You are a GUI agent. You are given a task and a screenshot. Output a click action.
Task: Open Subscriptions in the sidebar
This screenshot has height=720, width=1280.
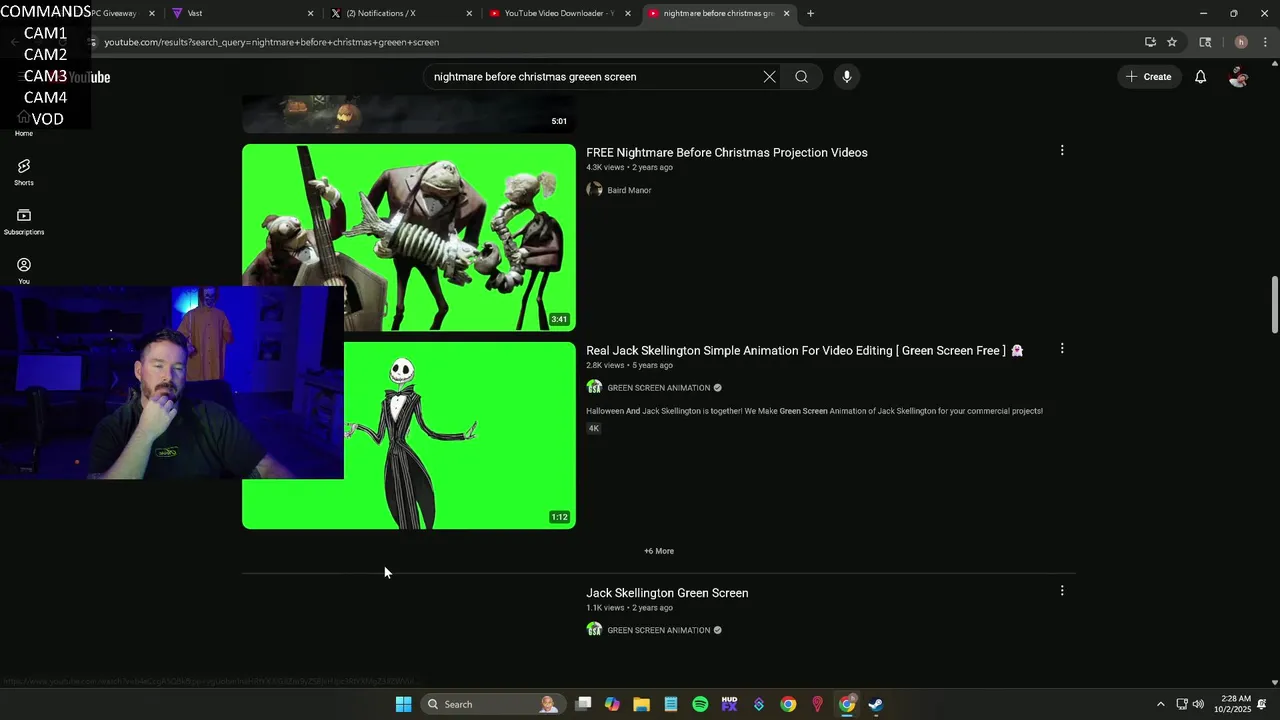pyautogui.click(x=24, y=222)
